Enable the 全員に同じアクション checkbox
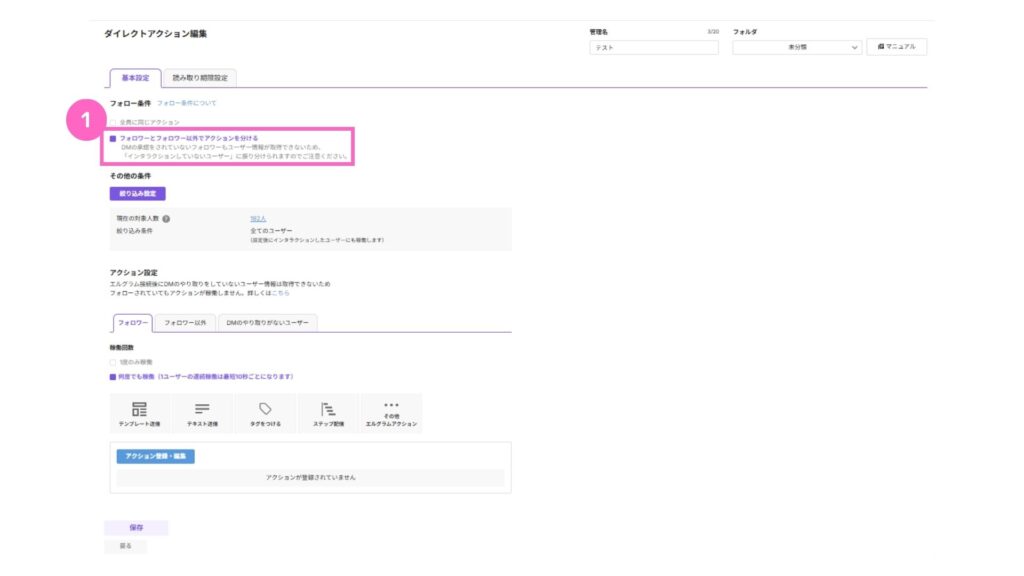This screenshot has width=1024, height=576. click(x=113, y=121)
